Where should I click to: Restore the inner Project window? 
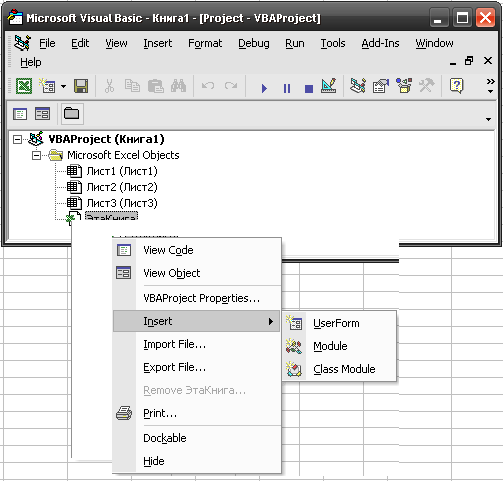469,61
